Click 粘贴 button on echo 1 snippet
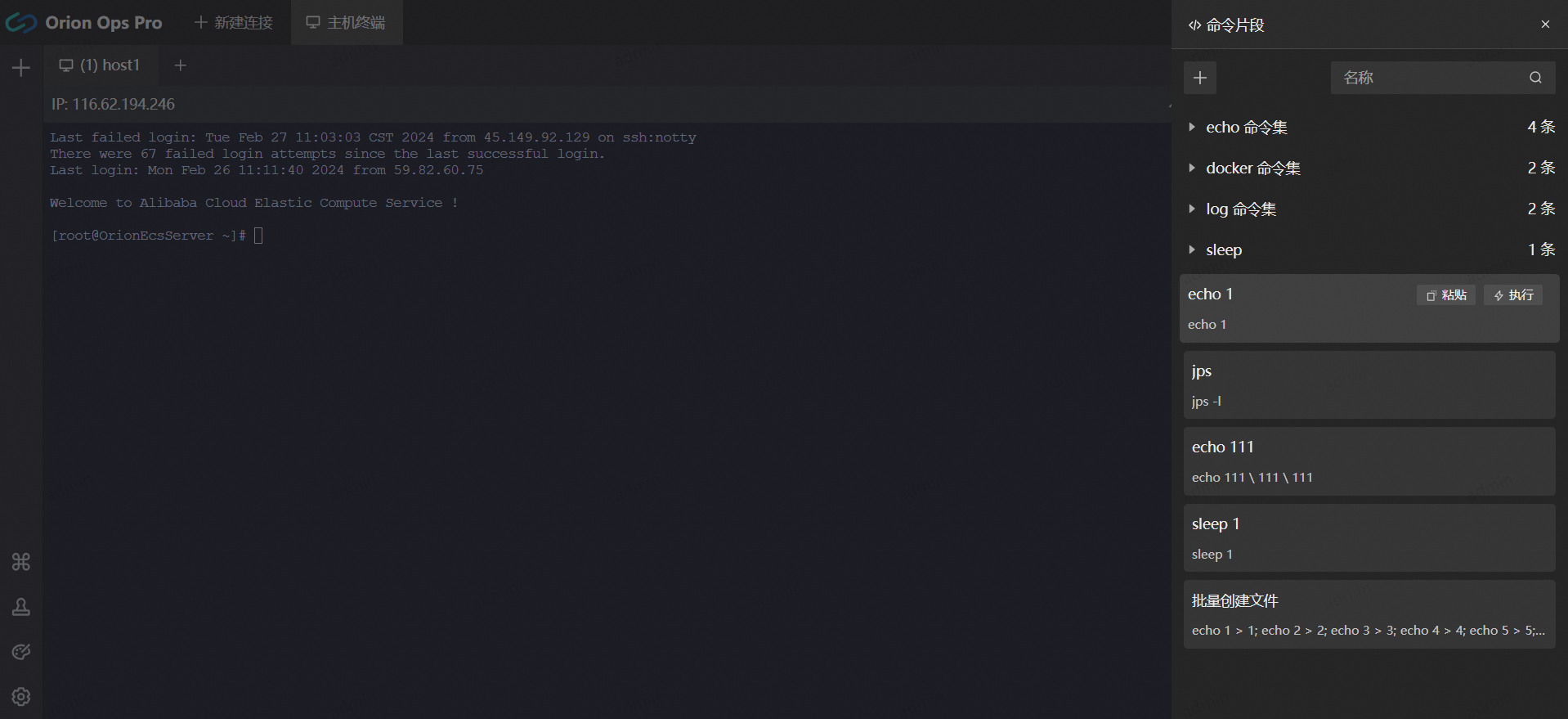The height and width of the screenshot is (719, 1568). (x=1445, y=295)
